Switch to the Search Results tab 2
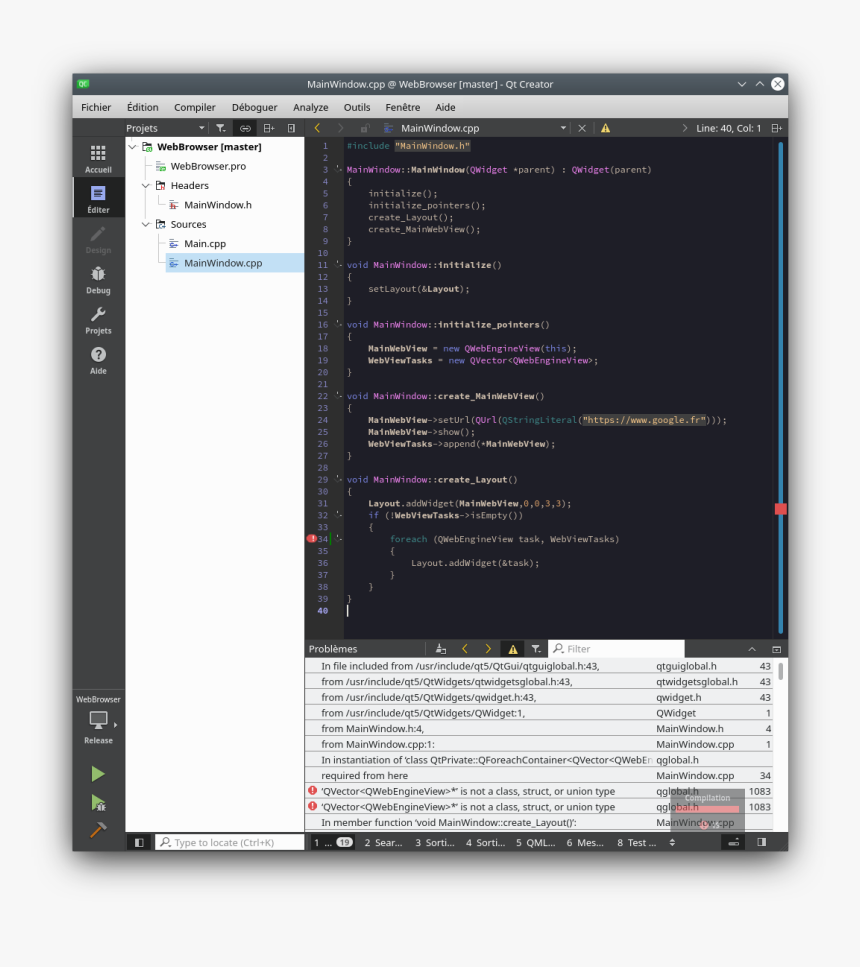Screen dimensions: 860x967 (383, 842)
